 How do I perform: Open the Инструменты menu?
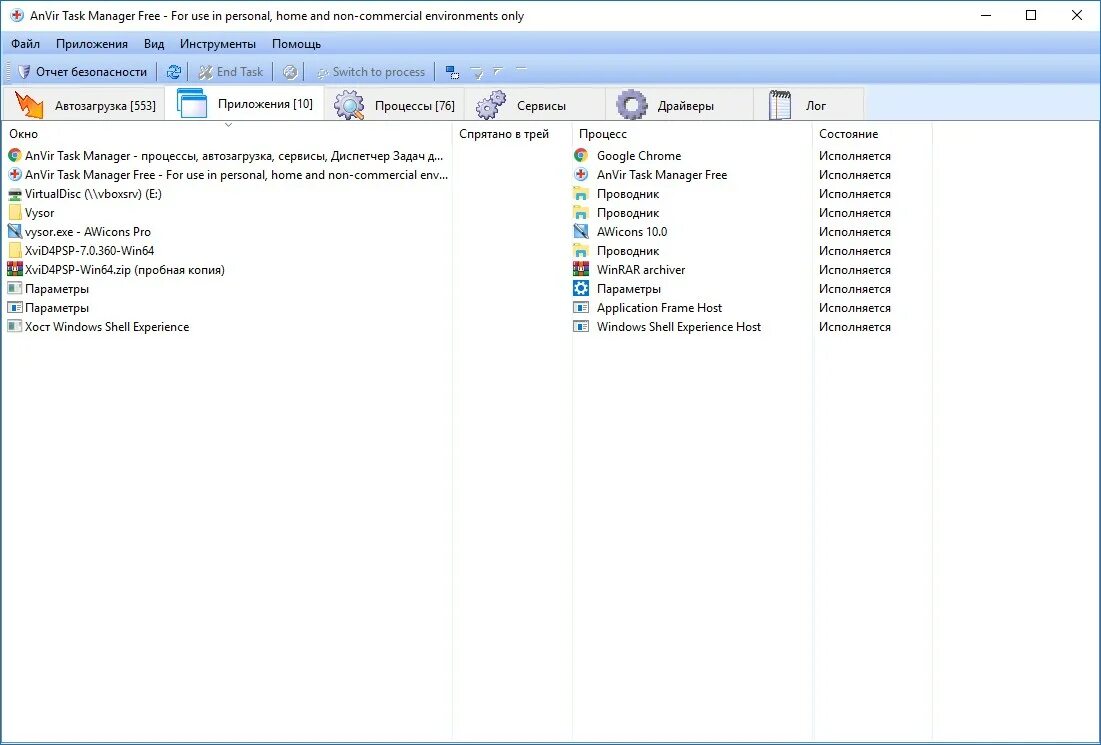pyautogui.click(x=218, y=44)
